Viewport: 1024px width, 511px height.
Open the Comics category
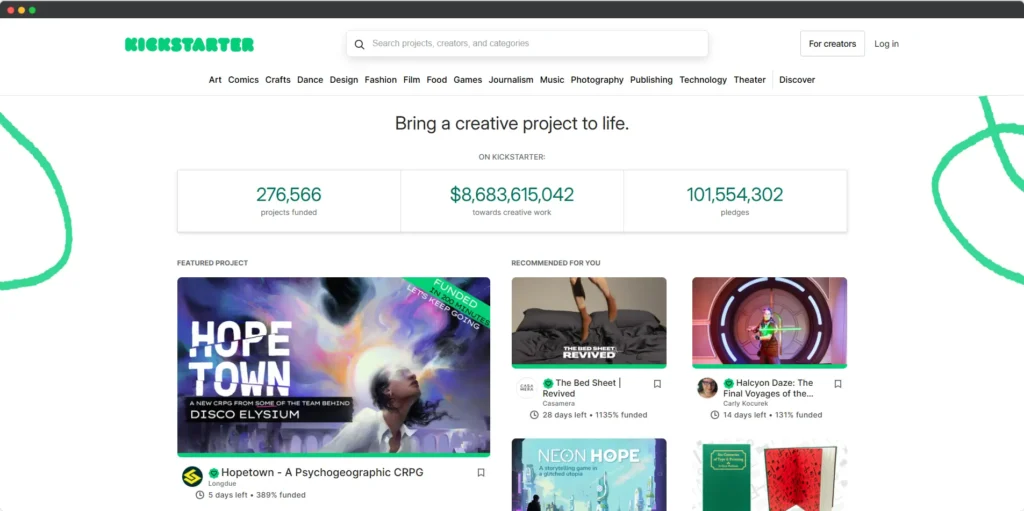pyautogui.click(x=243, y=80)
